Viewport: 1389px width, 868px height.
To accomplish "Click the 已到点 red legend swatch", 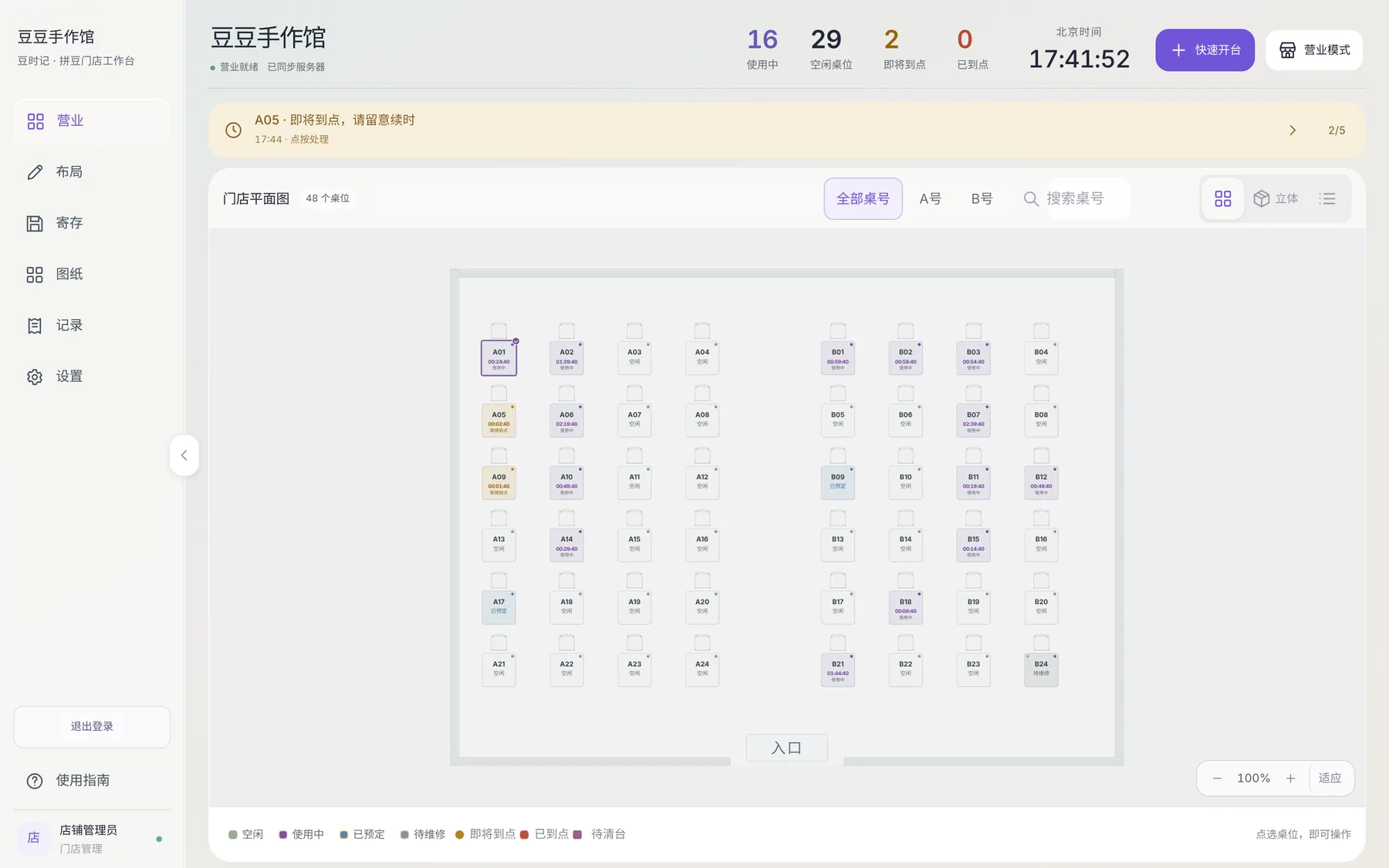I will click(525, 835).
